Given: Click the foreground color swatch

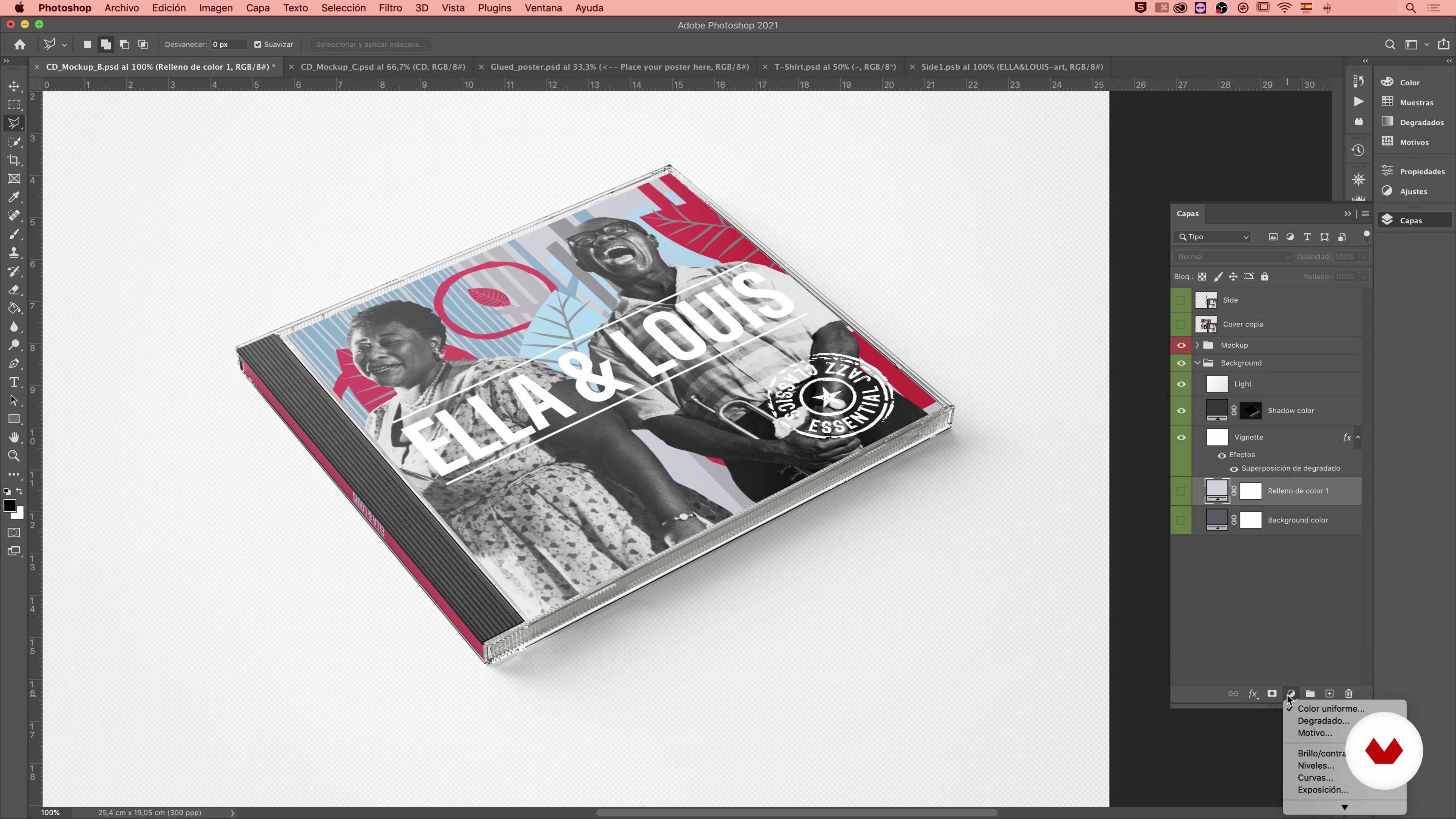Looking at the screenshot, I should (9, 506).
